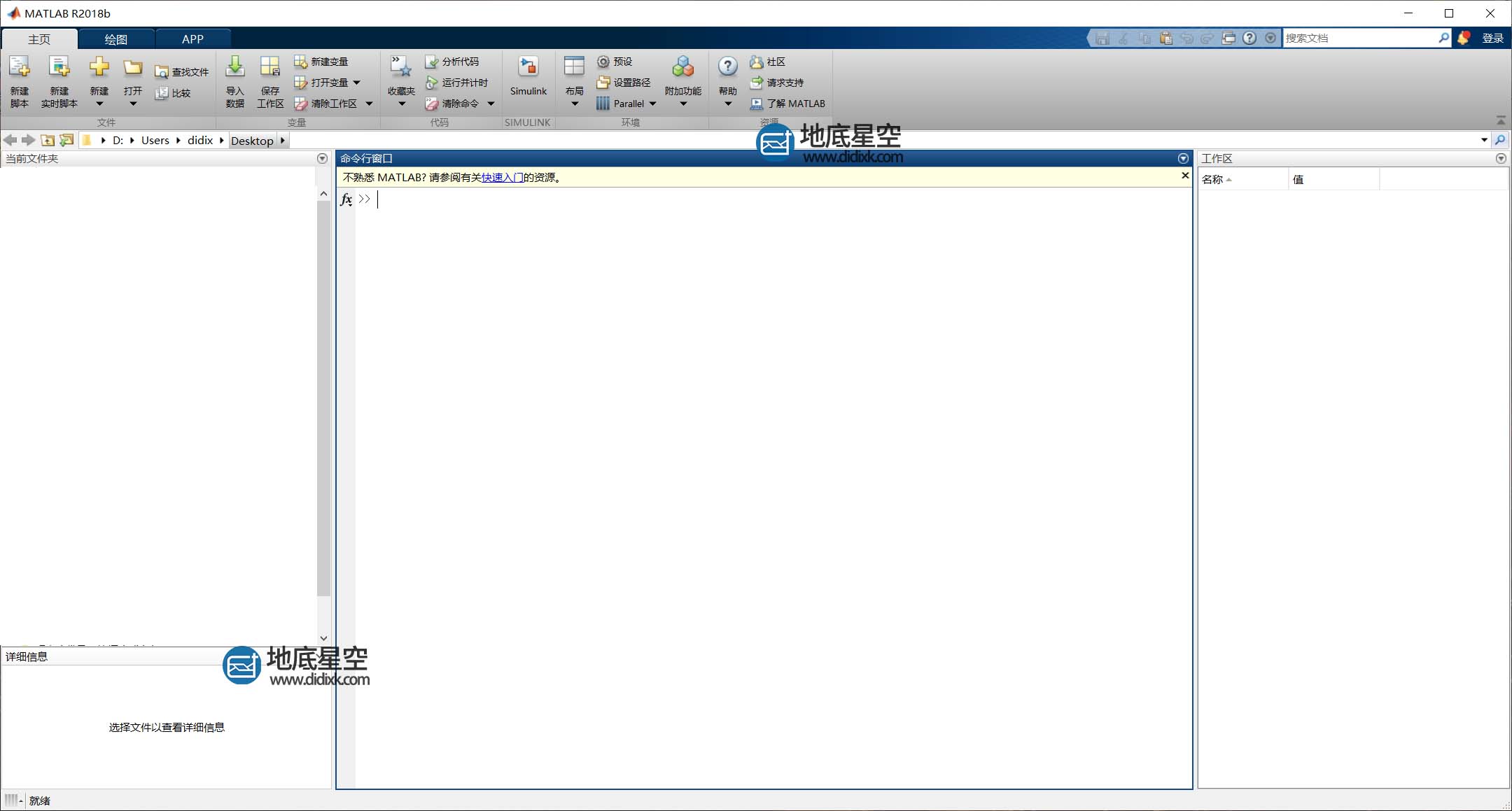Sort workspace by 名称 column

point(1242,180)
